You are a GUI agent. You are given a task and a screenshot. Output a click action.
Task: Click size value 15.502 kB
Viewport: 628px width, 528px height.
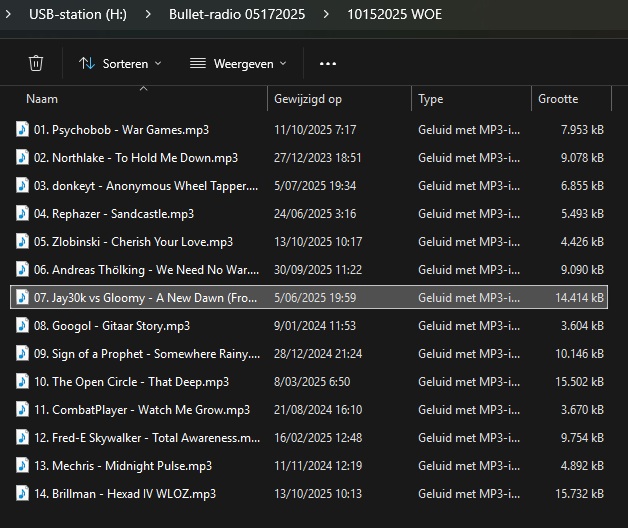[x=579, y=382]
